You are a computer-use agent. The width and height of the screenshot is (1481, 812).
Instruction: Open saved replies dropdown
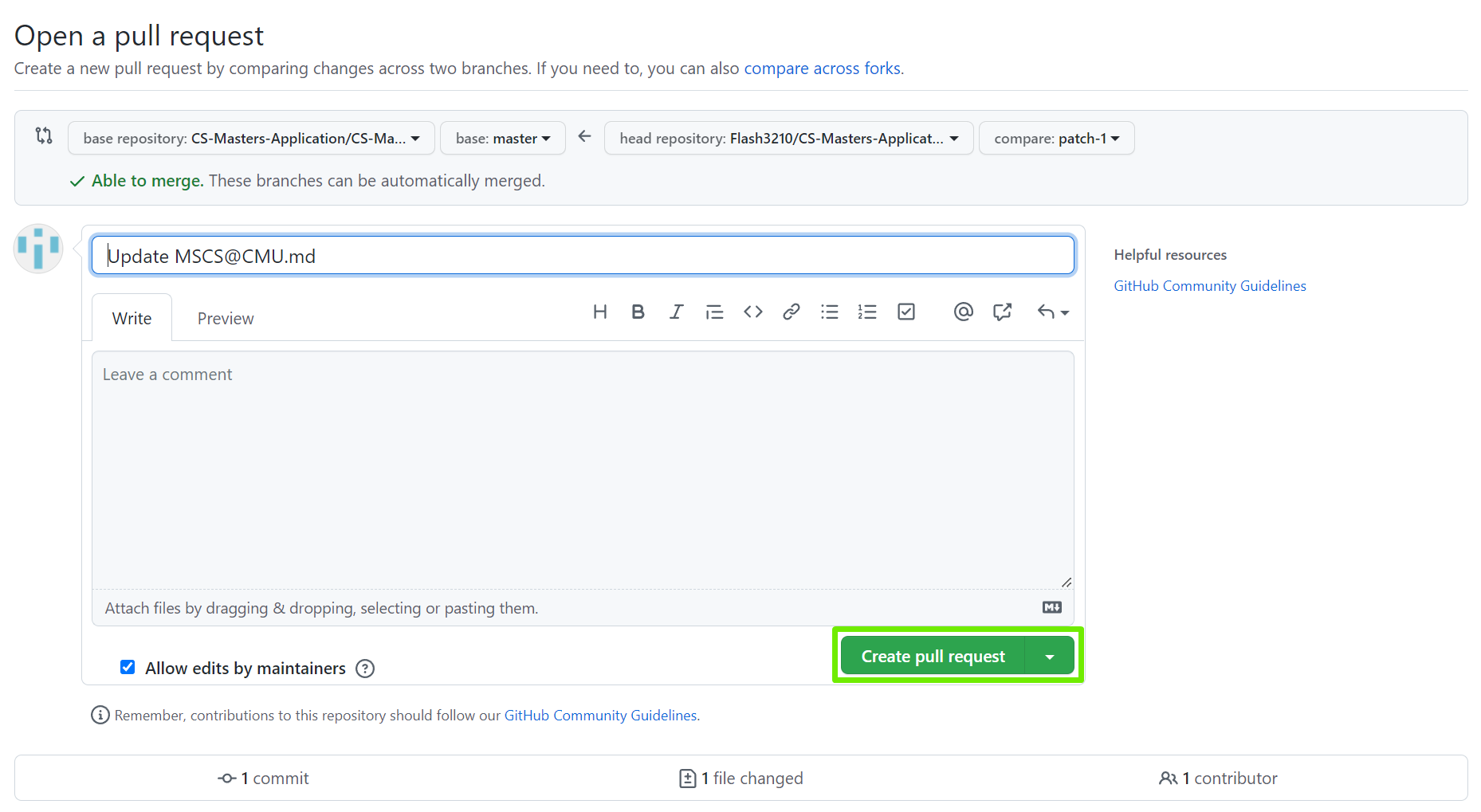pyautogui.click(x=1053, y=312)
